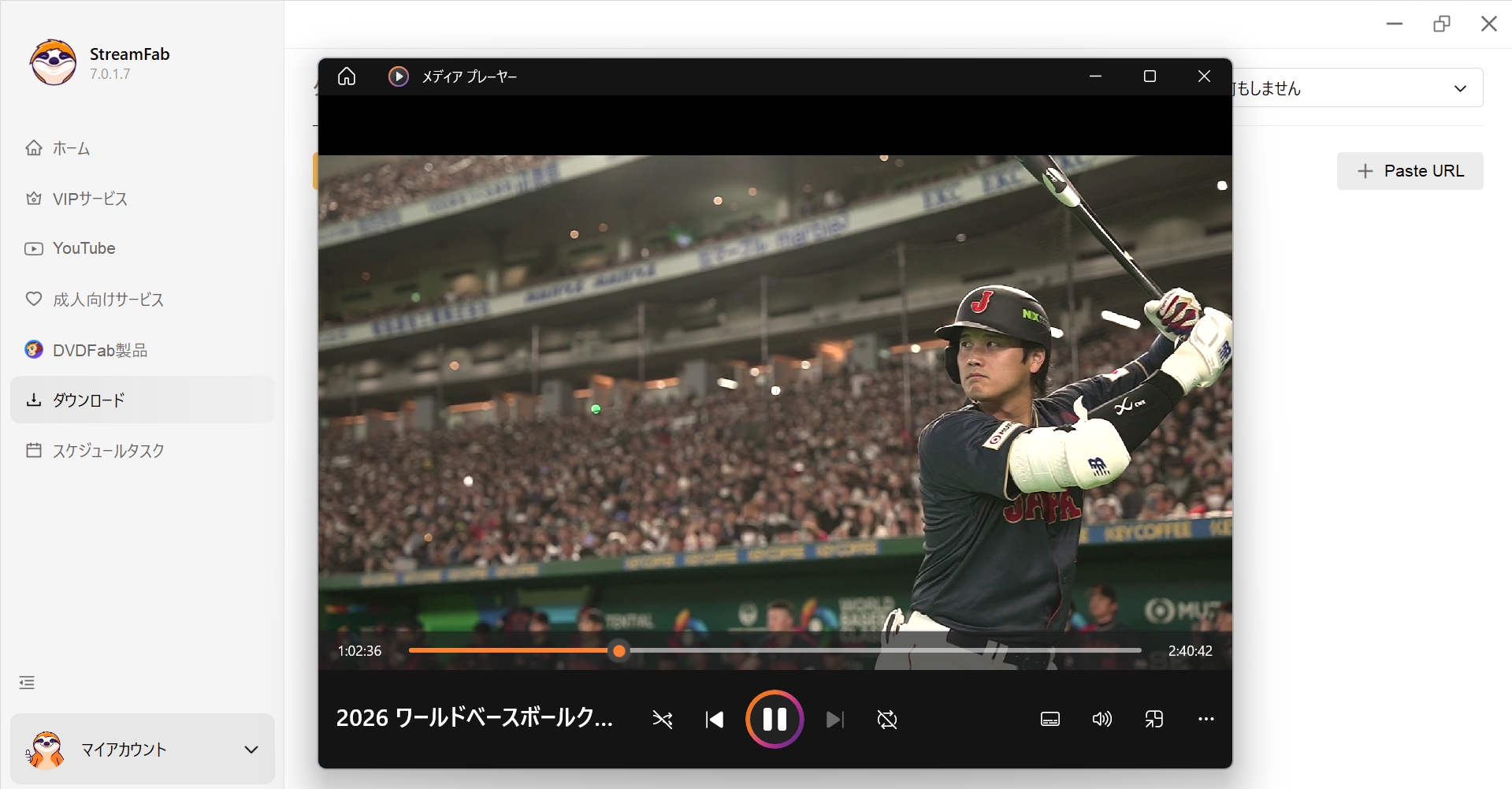Image resolution: width=1512 pixels, height=789 pixels.
Task: Toggle the repeat mode in the player
Action: tap(887, 719)
